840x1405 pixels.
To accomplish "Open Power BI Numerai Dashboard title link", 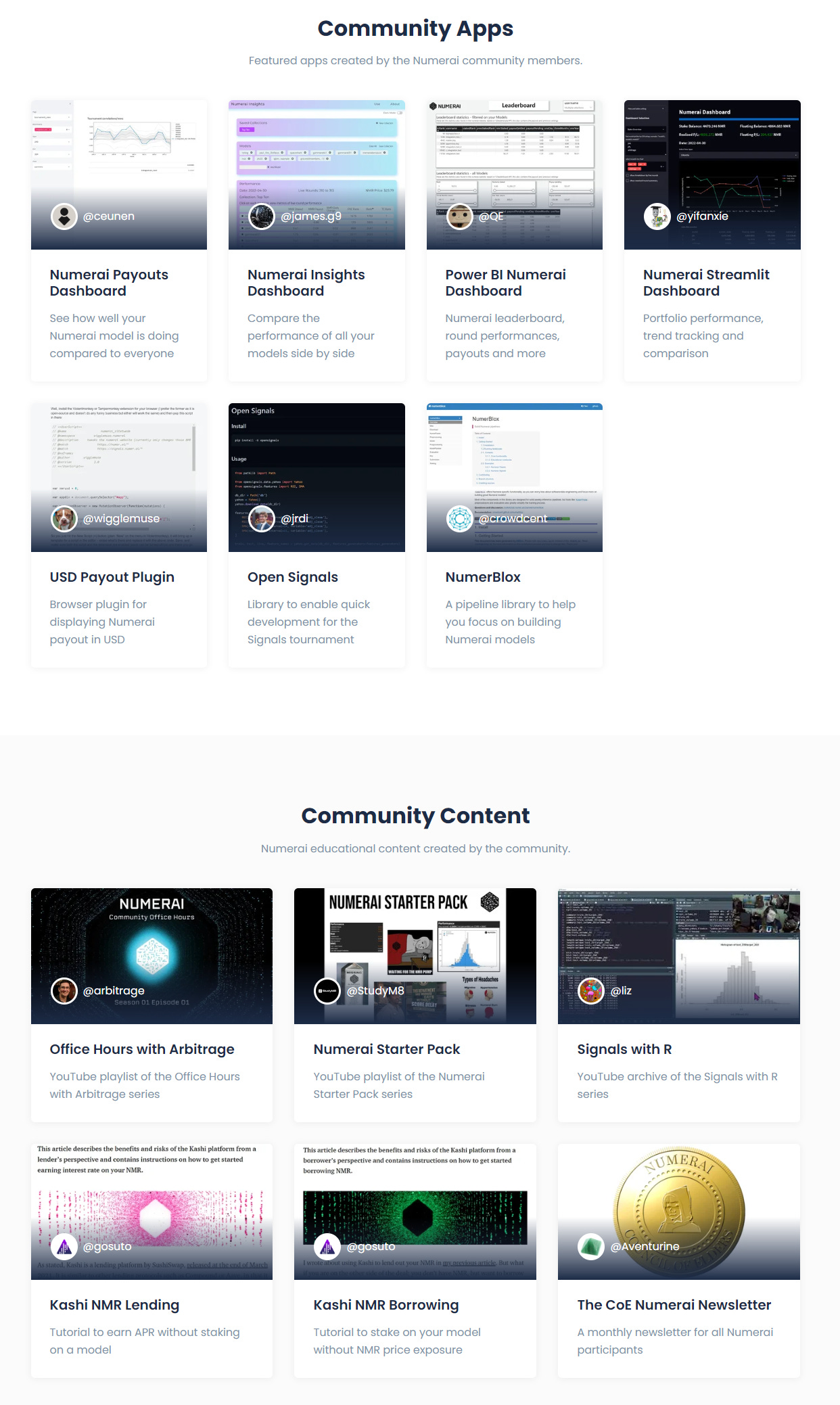I will click(x=506, y=283).
